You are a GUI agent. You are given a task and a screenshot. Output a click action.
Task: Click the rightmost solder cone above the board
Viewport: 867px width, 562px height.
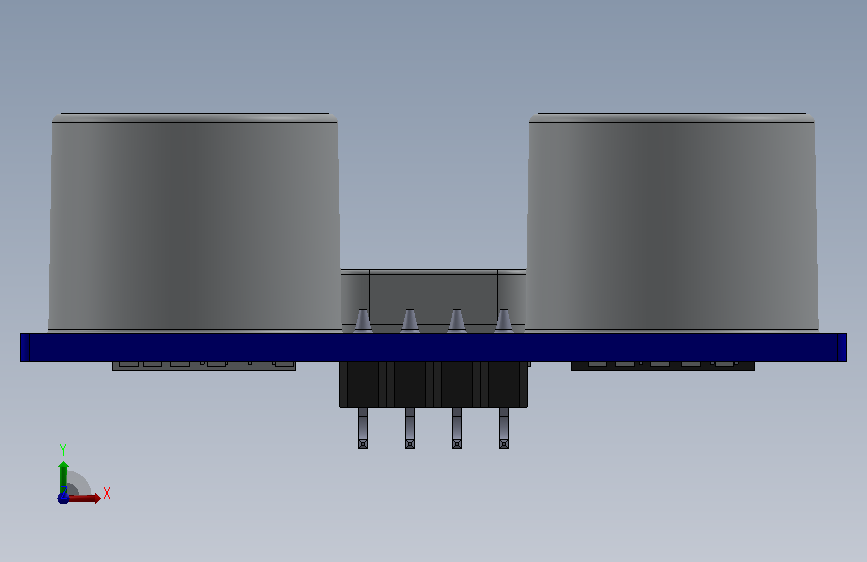point(504,321)
